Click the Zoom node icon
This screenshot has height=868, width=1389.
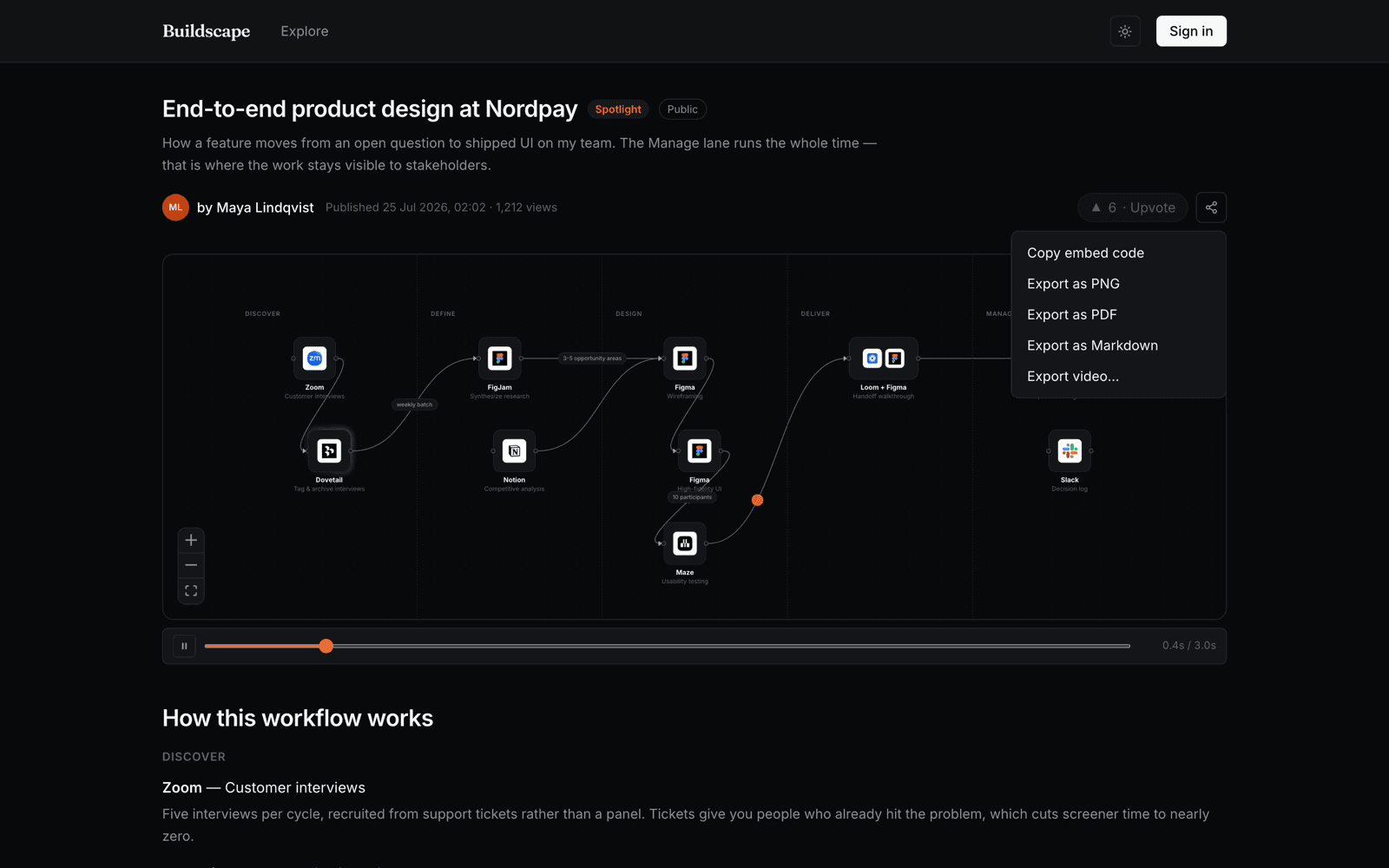click(x=314, y=358)
